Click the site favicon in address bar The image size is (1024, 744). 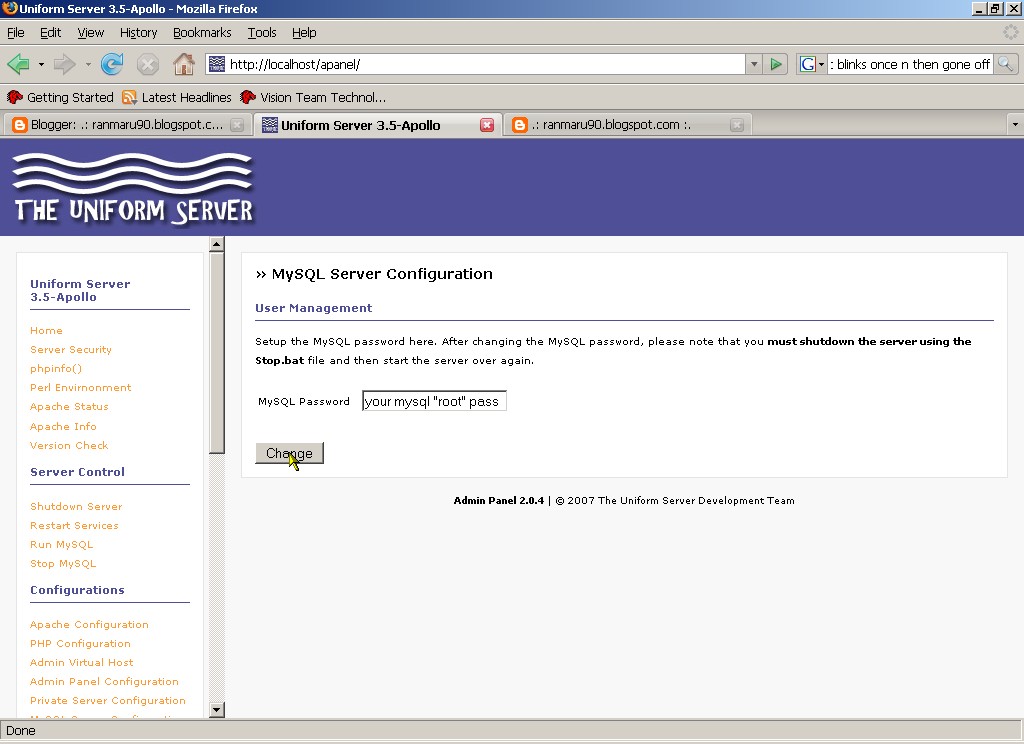[x=217, y=64]
